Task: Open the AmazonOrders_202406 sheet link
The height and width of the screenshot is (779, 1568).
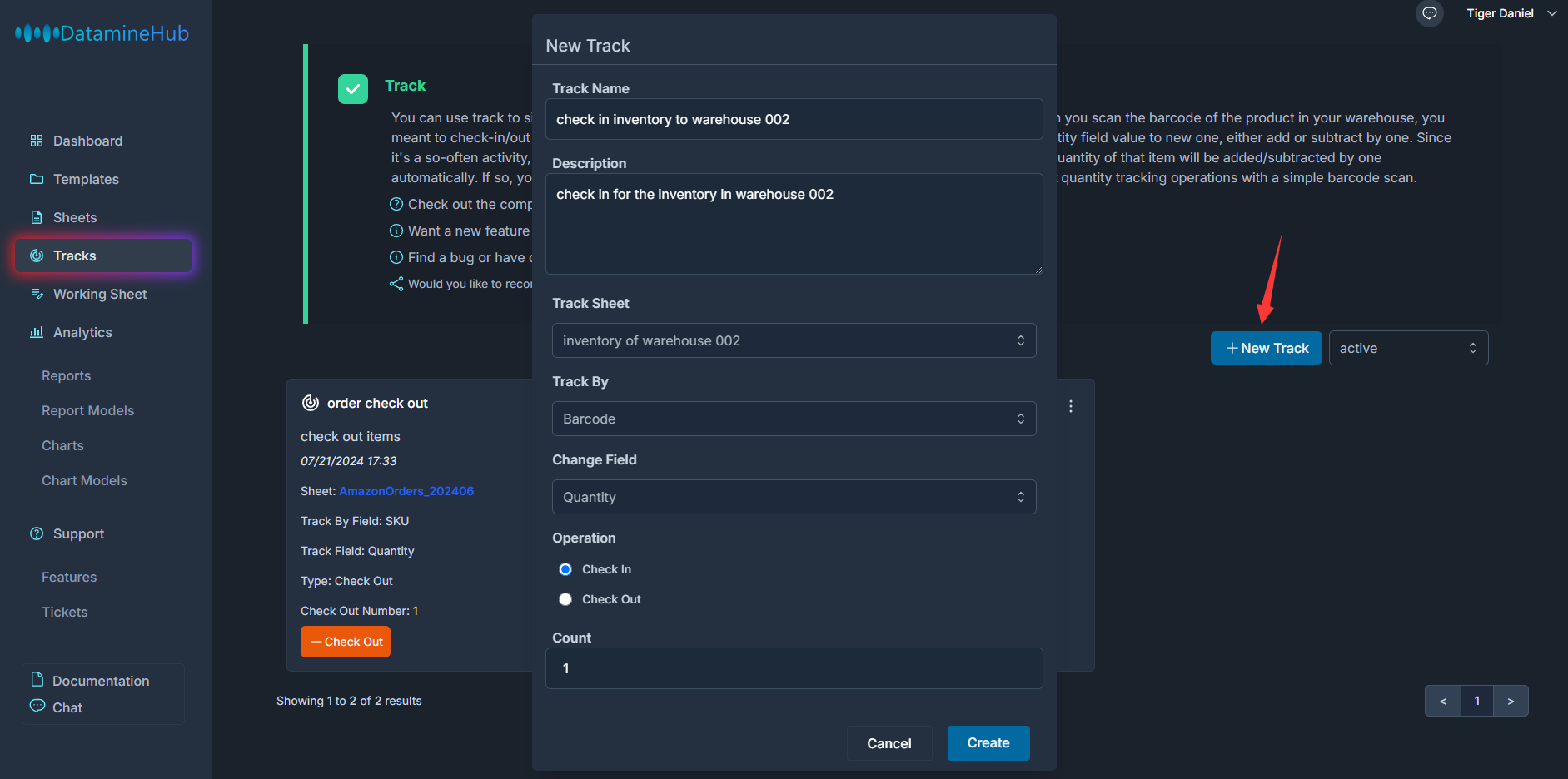Action: click(x=406, y=491)
